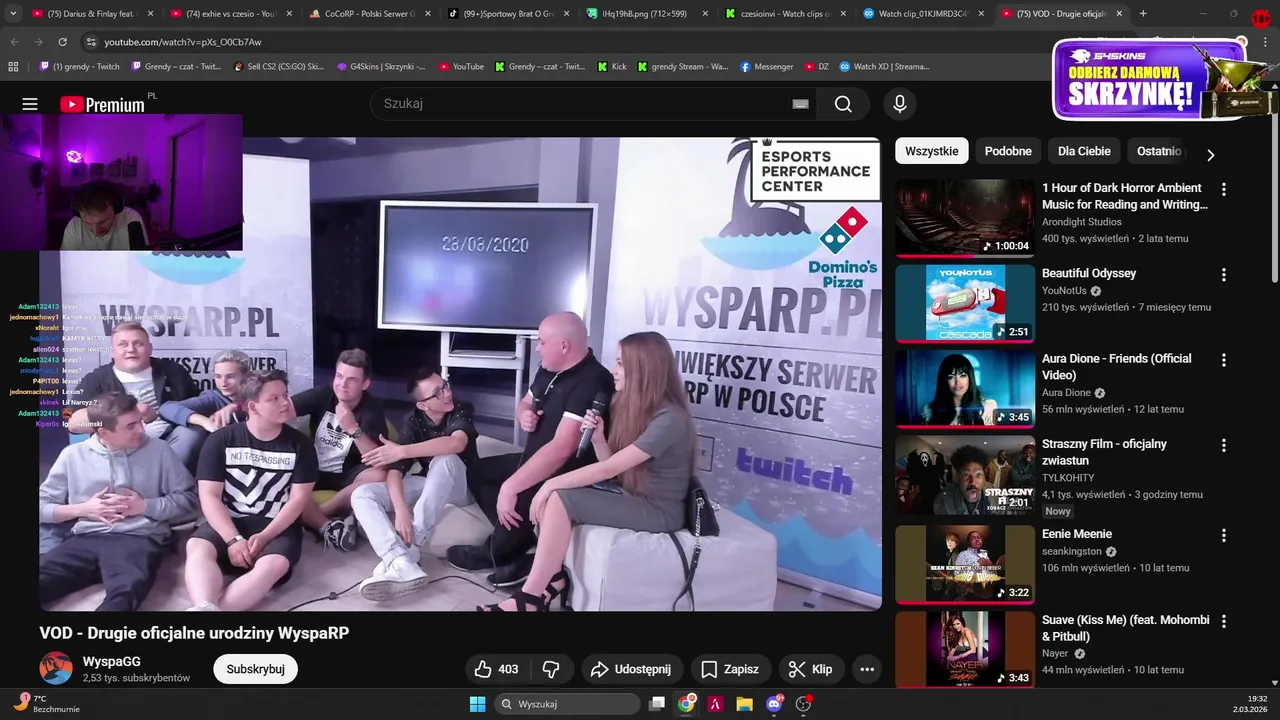Open the Kick bookmark
This screenshot has width=1280, height=720.
click(612, 67)
